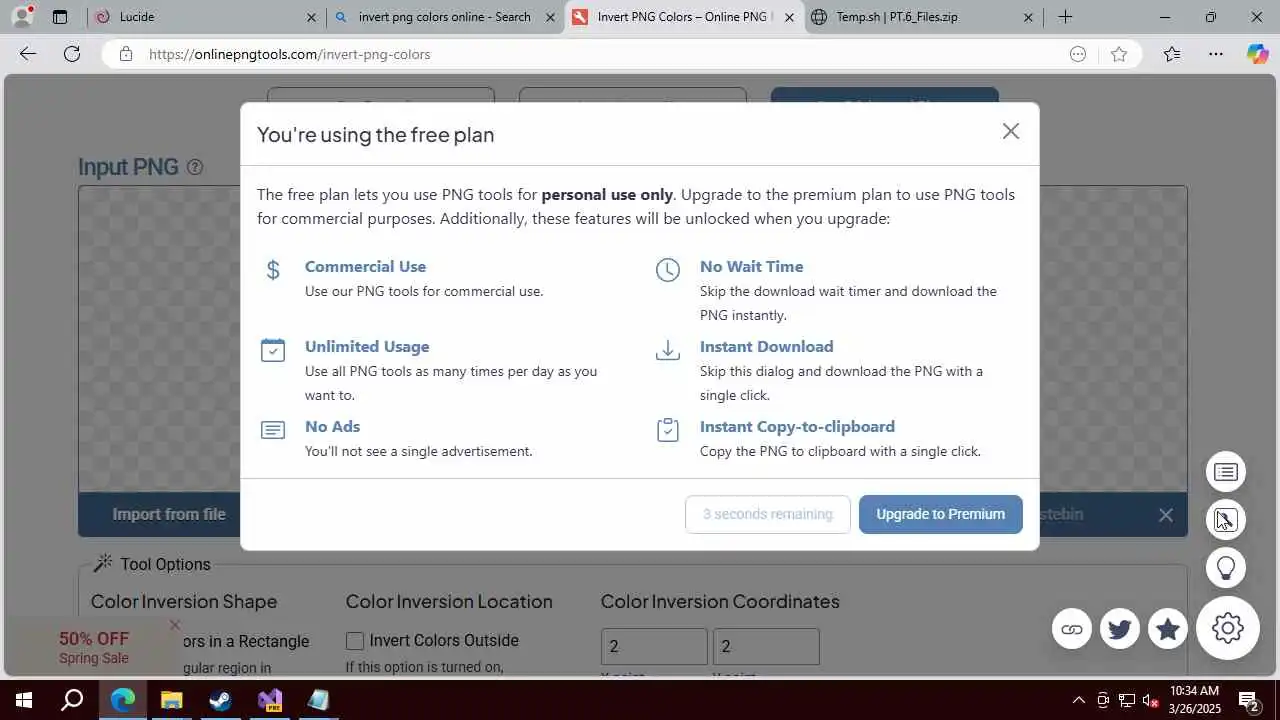Click the clock No Wait Time icon
Screen dimensions: 1280x720
667,270
